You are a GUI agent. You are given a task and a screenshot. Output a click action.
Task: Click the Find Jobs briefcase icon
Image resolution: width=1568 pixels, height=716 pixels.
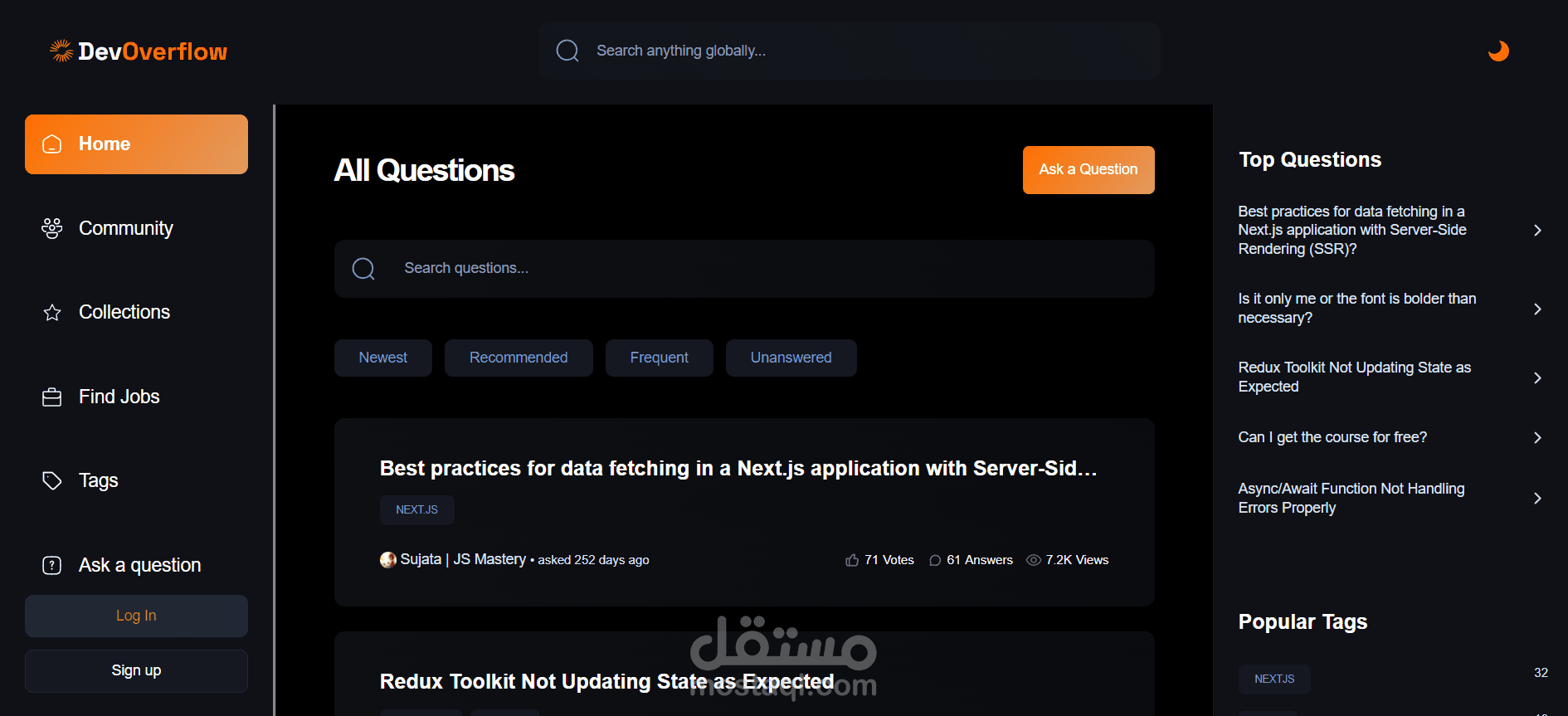(x=52, y=397)
